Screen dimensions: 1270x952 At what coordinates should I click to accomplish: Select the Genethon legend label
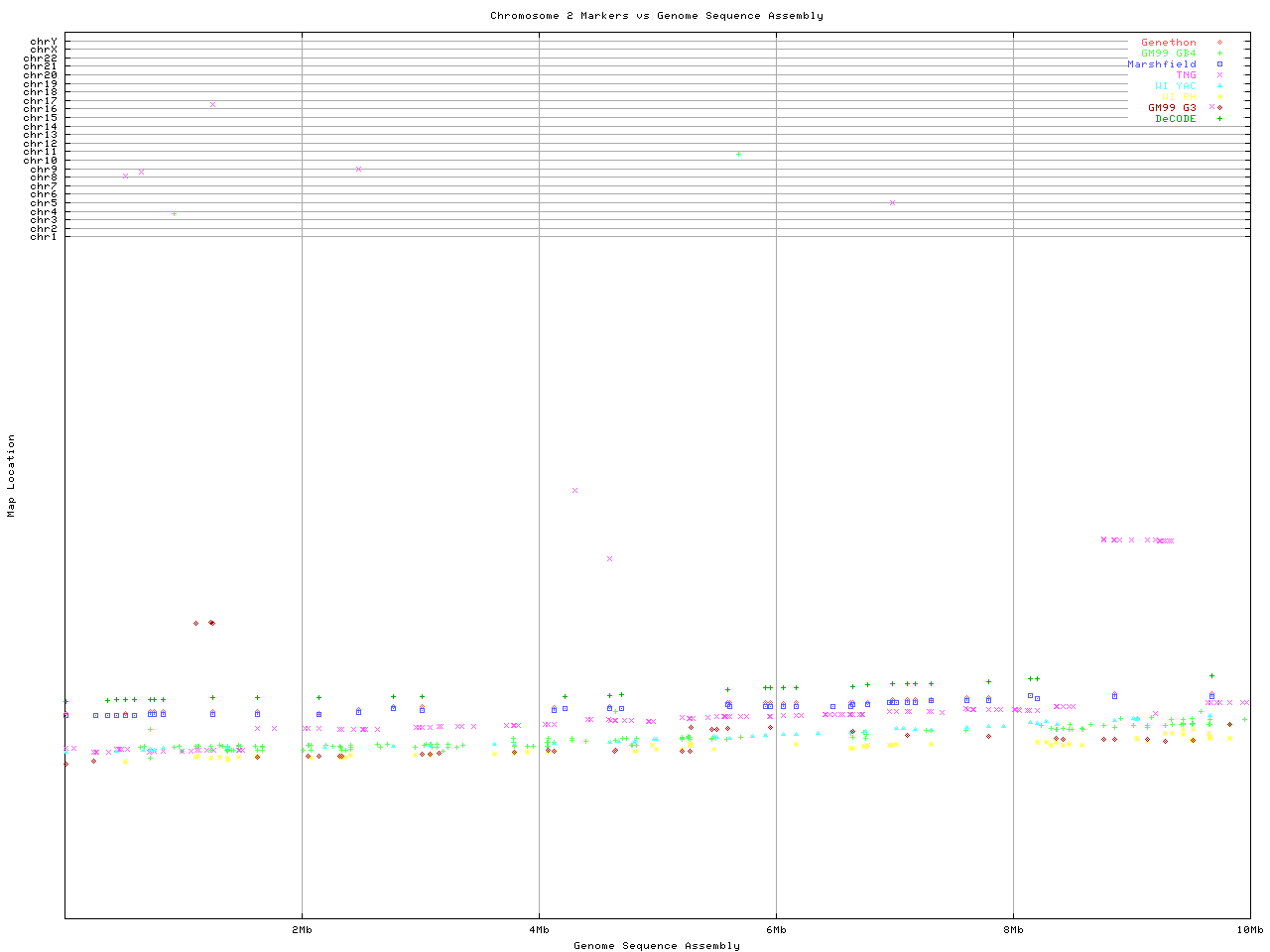click(1168, 43)
